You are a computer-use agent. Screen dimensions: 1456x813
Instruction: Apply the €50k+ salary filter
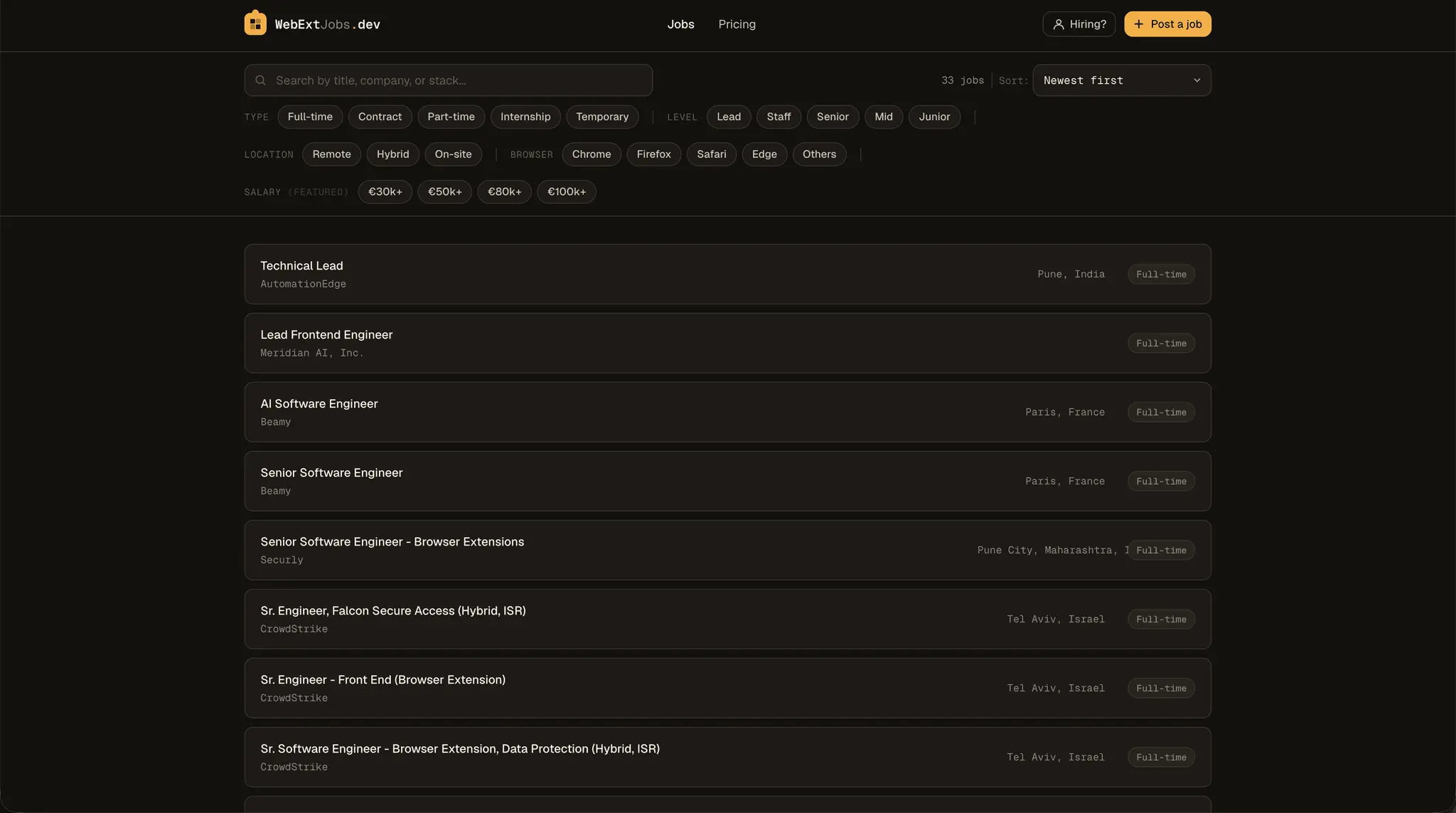click(x=445, y=192)
